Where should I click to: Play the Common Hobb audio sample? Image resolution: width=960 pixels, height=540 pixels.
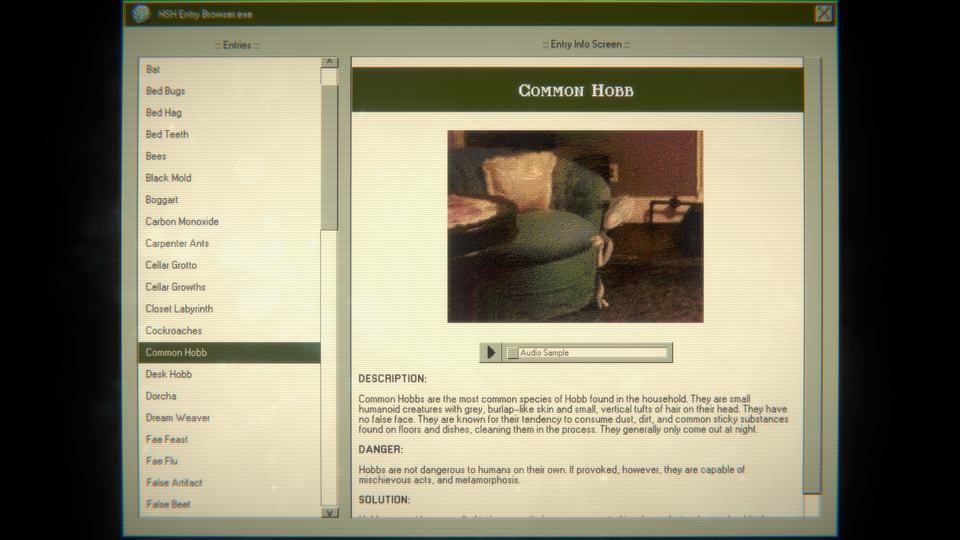490,353
